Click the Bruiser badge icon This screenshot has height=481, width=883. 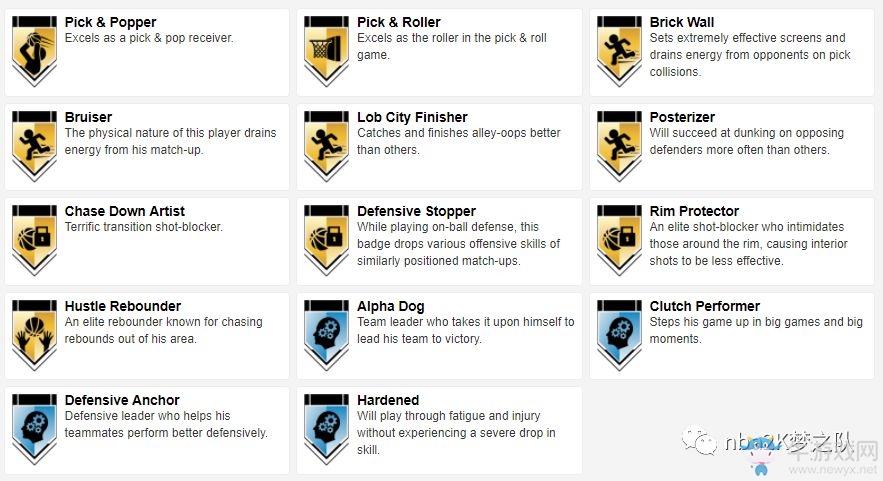pos(34,146)
